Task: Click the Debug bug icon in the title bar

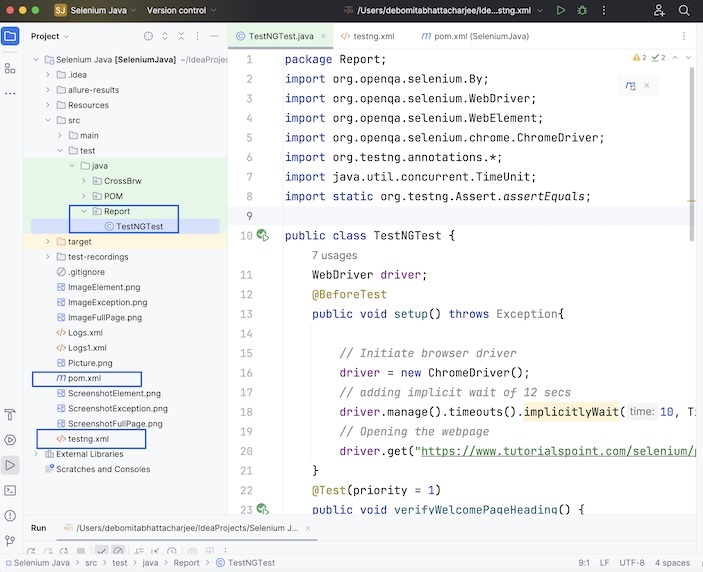Action: click(x=582, y=10)
